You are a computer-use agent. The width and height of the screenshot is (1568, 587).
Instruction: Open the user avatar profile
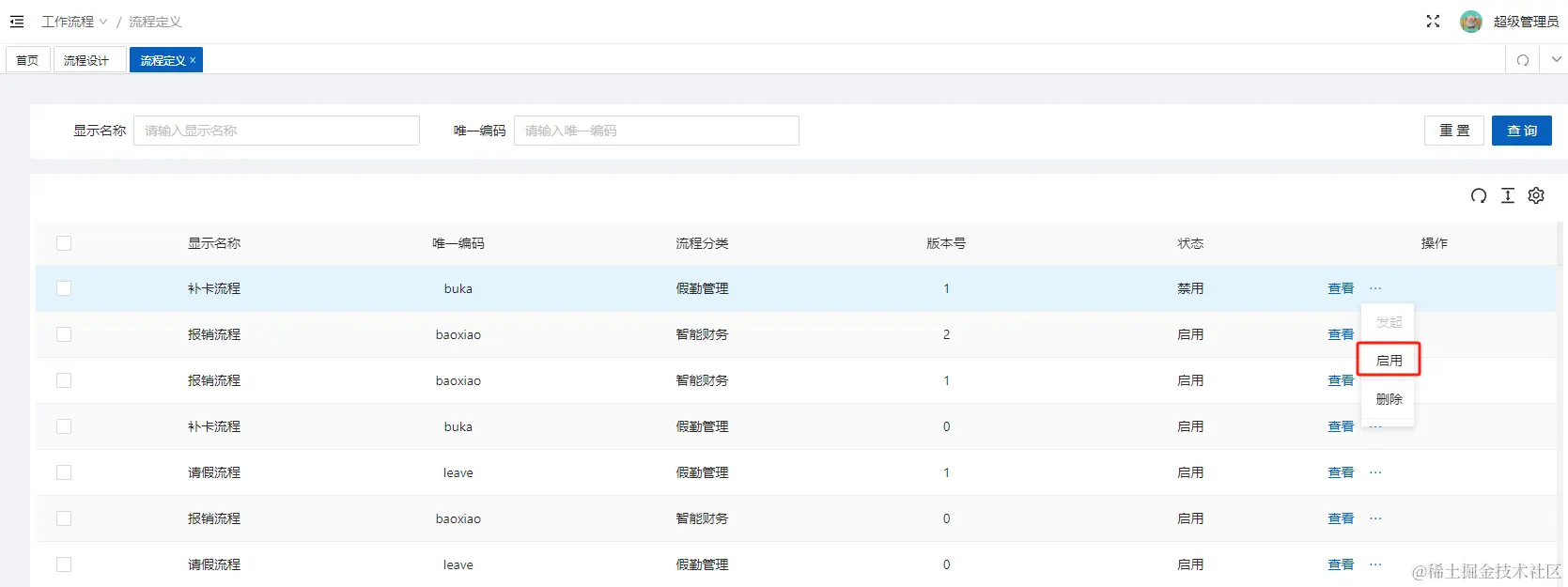pos(1471,22)
